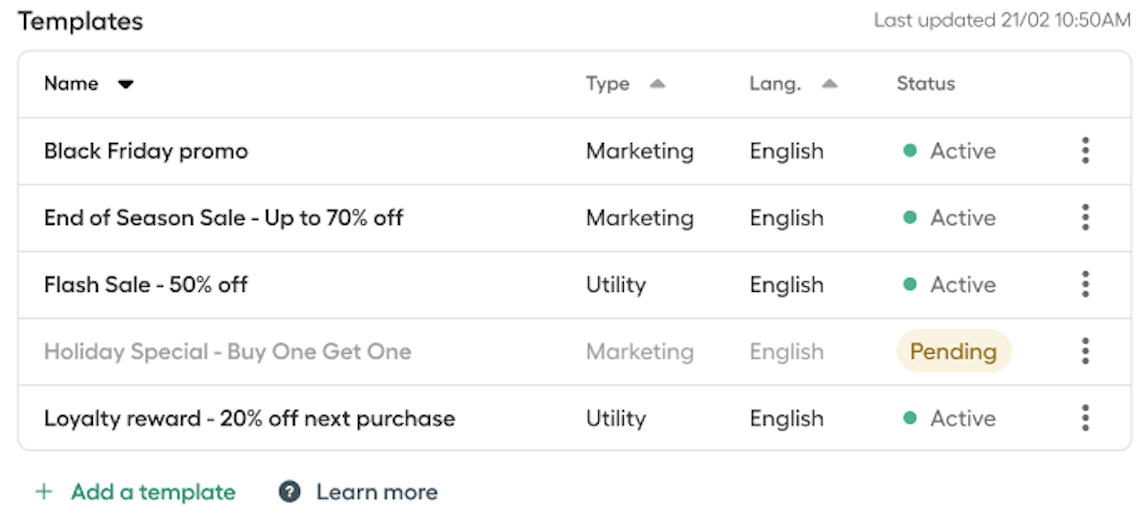Select Holiday Special - Buy One Get One
1148x530 pixels.
click(x=228, y=352)
